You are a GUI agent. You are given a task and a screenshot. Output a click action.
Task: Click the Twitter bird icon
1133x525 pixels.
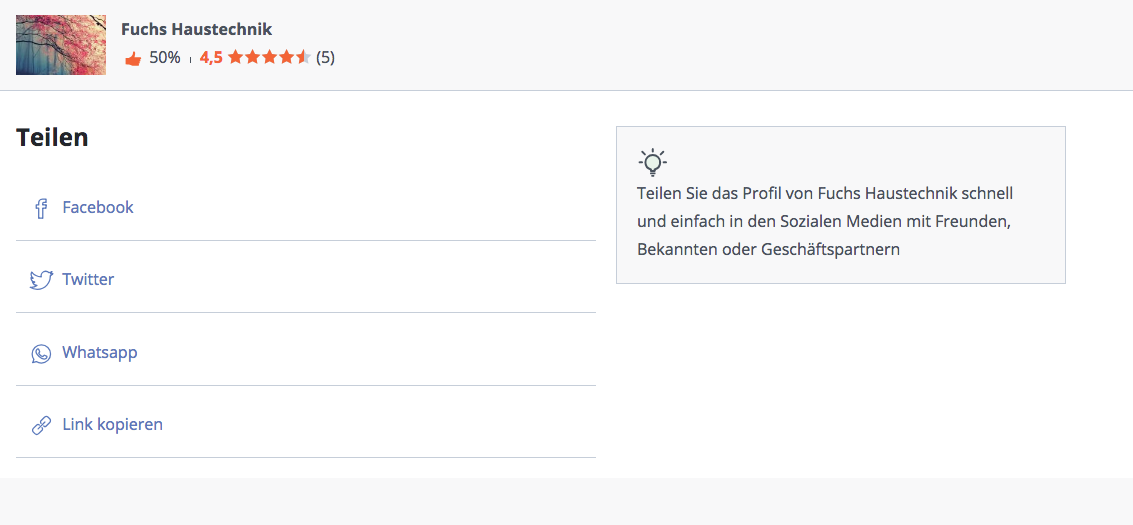pyautogui.click(x=41, y=280)
